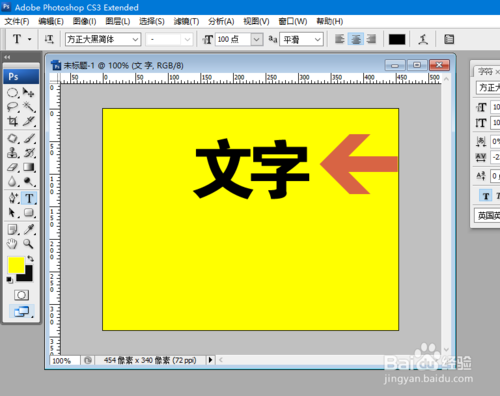The image size is (500, 396).
Task: Toggle text orientation in options bar
Action: click(x=49, y=39)
